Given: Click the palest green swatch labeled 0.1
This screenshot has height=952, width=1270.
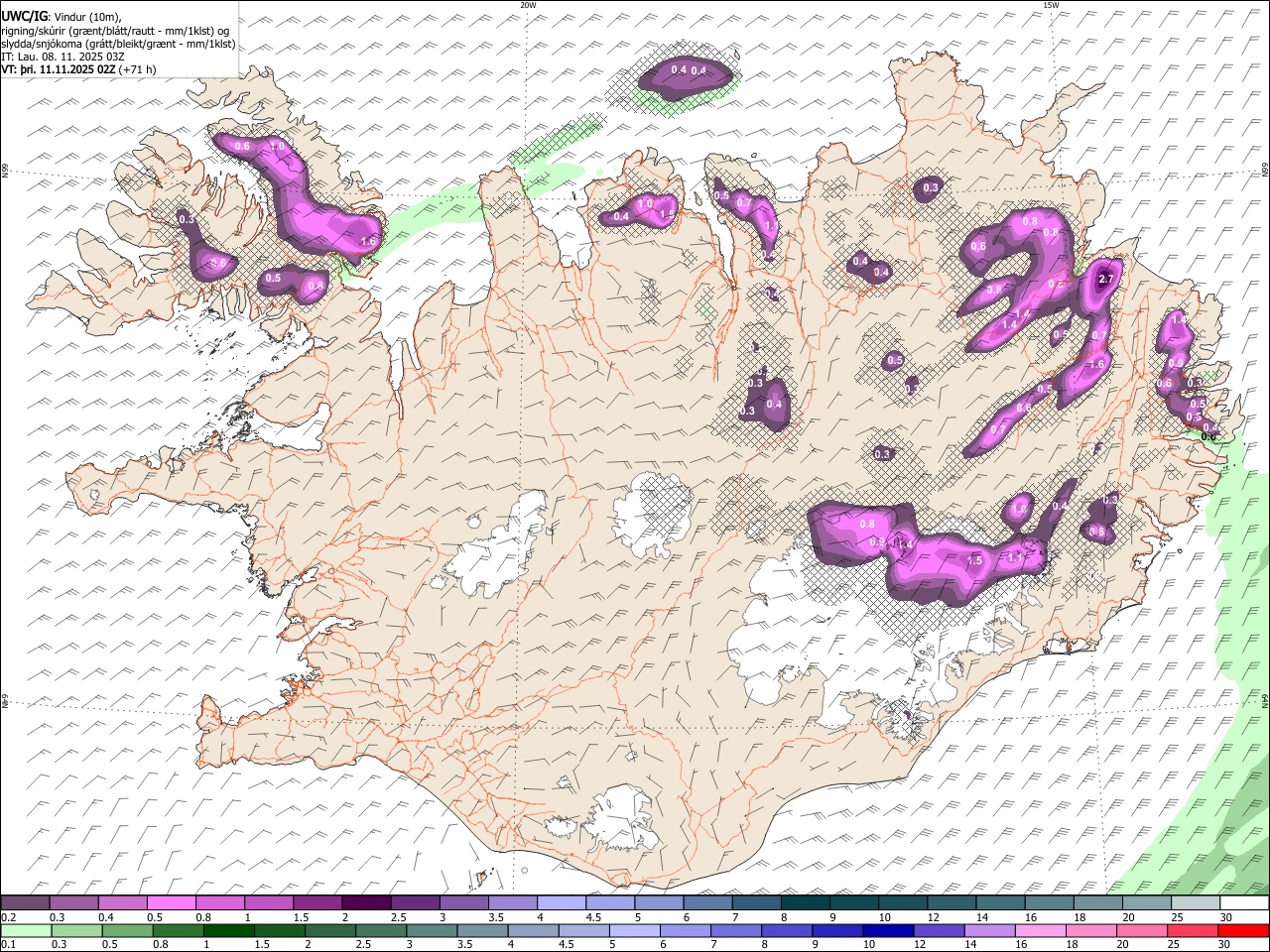Looking at the screenshot, I should click(26, 931).
